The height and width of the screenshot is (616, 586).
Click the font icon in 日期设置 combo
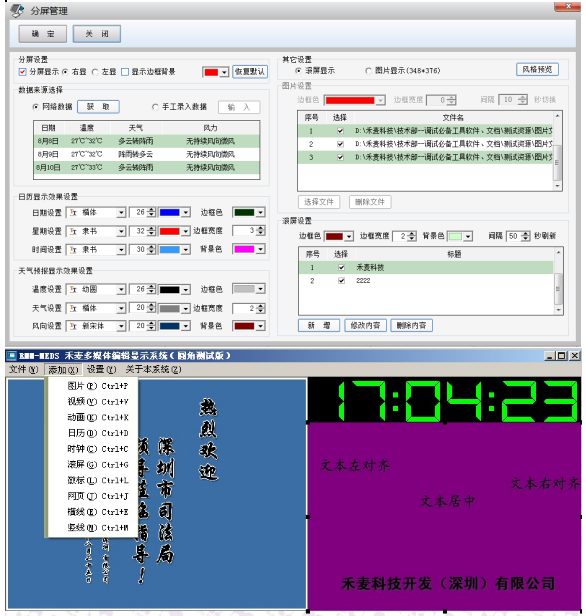pyautogui.click(x=73, y=213)
